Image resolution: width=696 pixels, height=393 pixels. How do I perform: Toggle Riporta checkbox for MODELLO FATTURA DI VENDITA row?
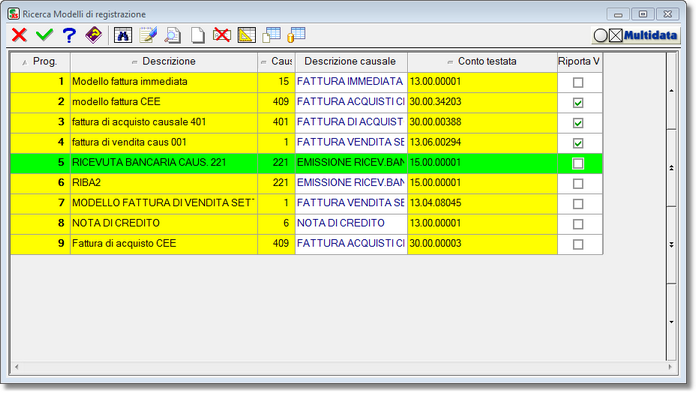[x=577, y=204]
